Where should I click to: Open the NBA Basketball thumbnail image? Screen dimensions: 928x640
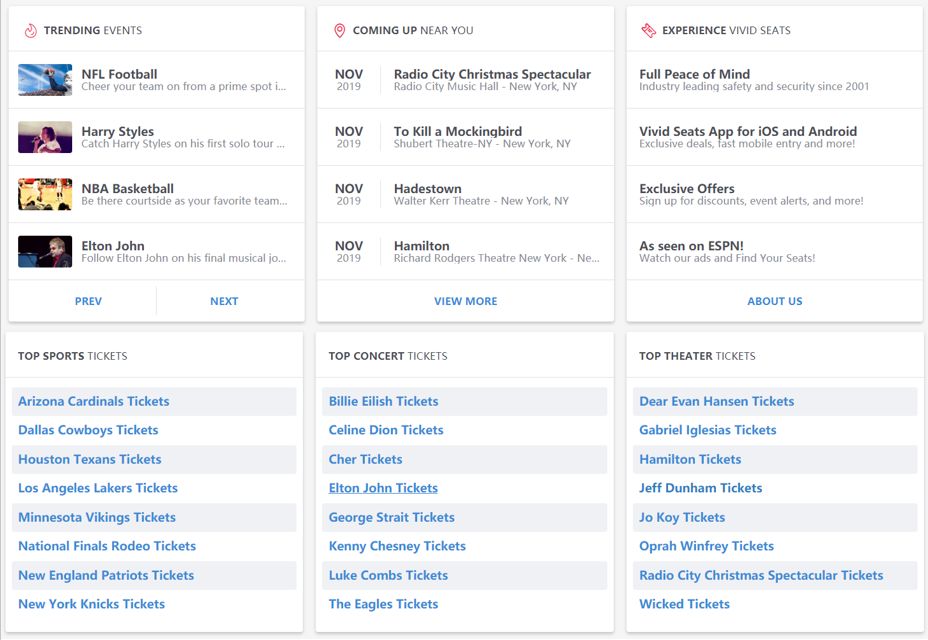point(45,194)
